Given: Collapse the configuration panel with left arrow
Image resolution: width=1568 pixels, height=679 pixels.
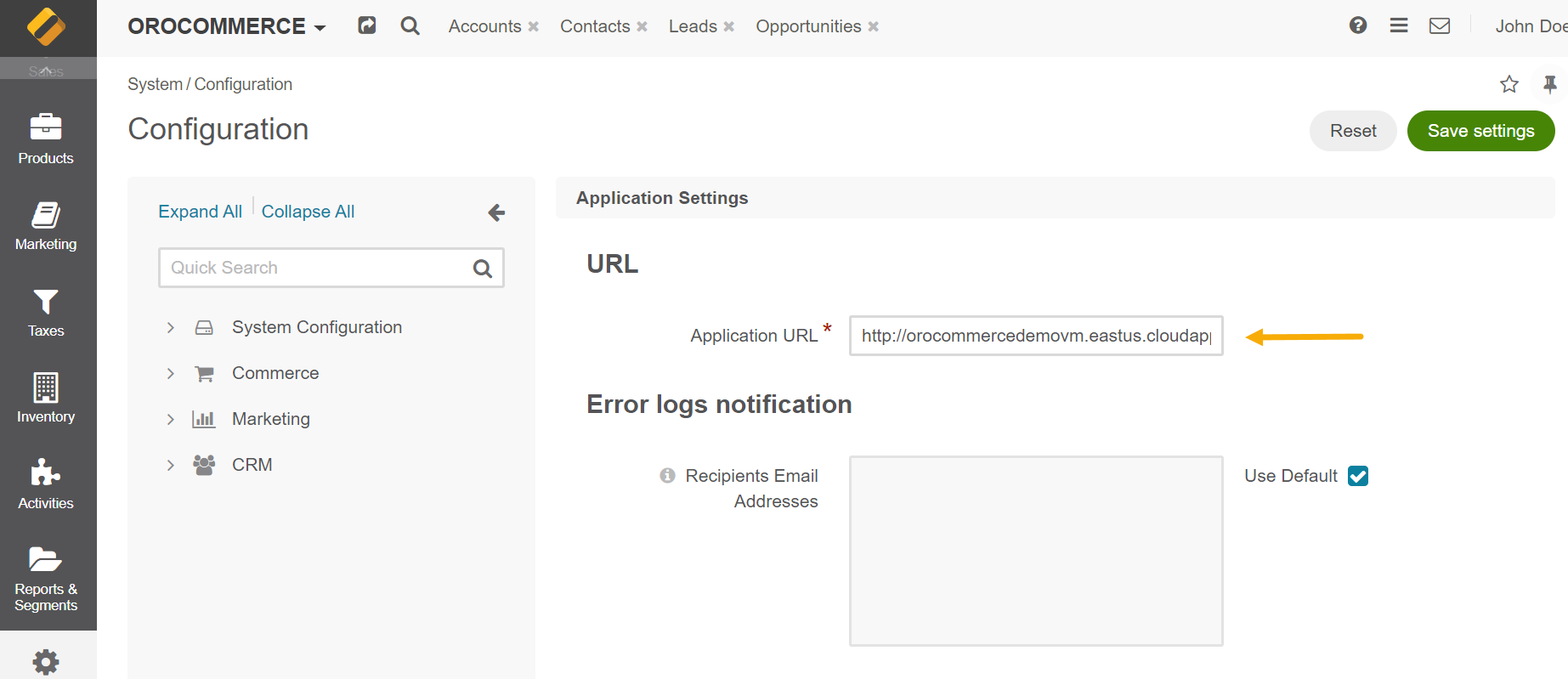Looking at the screenshot, I should (496, 212).
